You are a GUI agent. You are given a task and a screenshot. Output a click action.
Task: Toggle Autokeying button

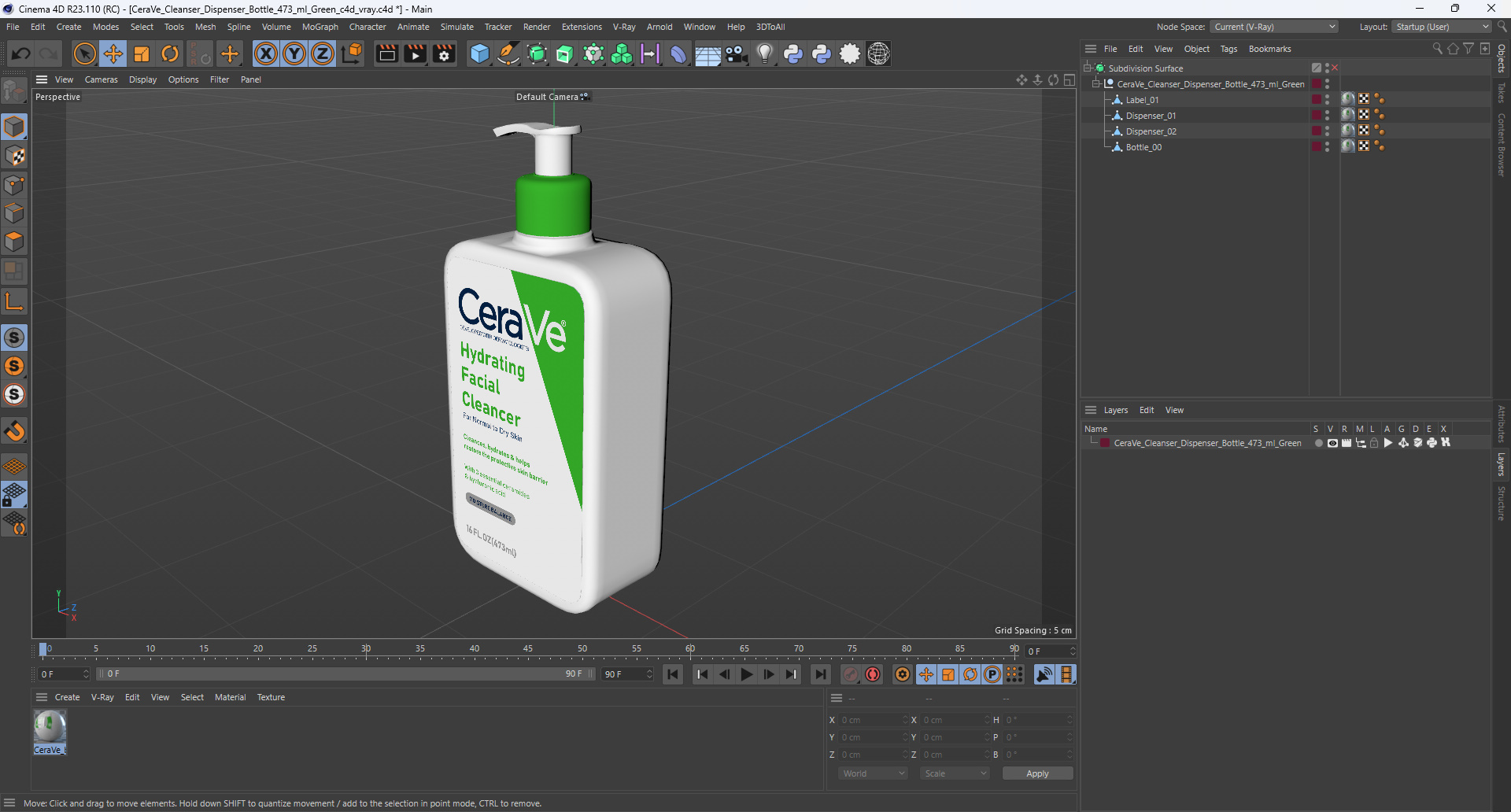click(x=873, y=674)
